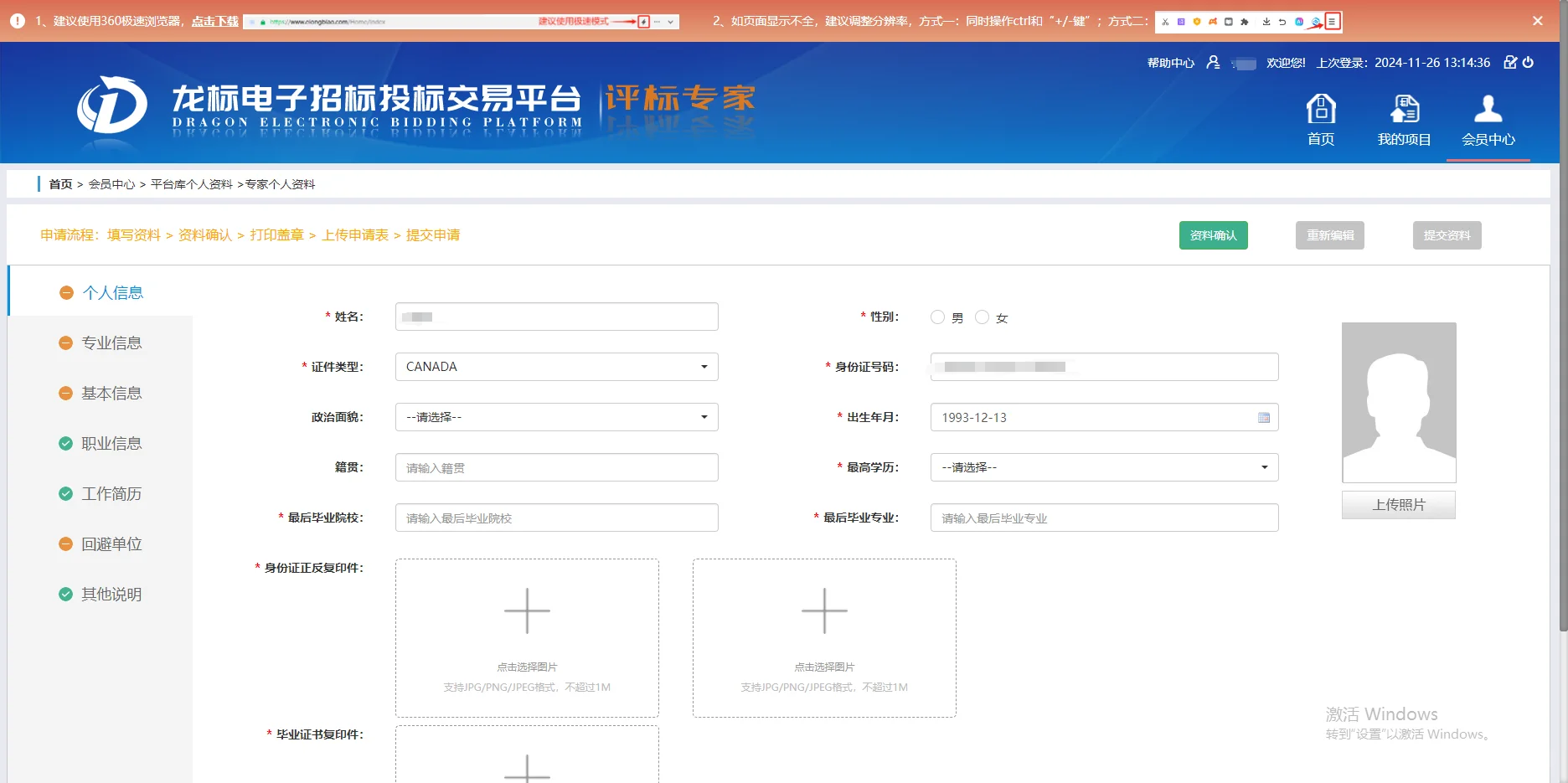The height and width of the screenshot is (783, 1568).
Task: Click the browser downloads icon in the toolbar strip
Action: 1267,21
